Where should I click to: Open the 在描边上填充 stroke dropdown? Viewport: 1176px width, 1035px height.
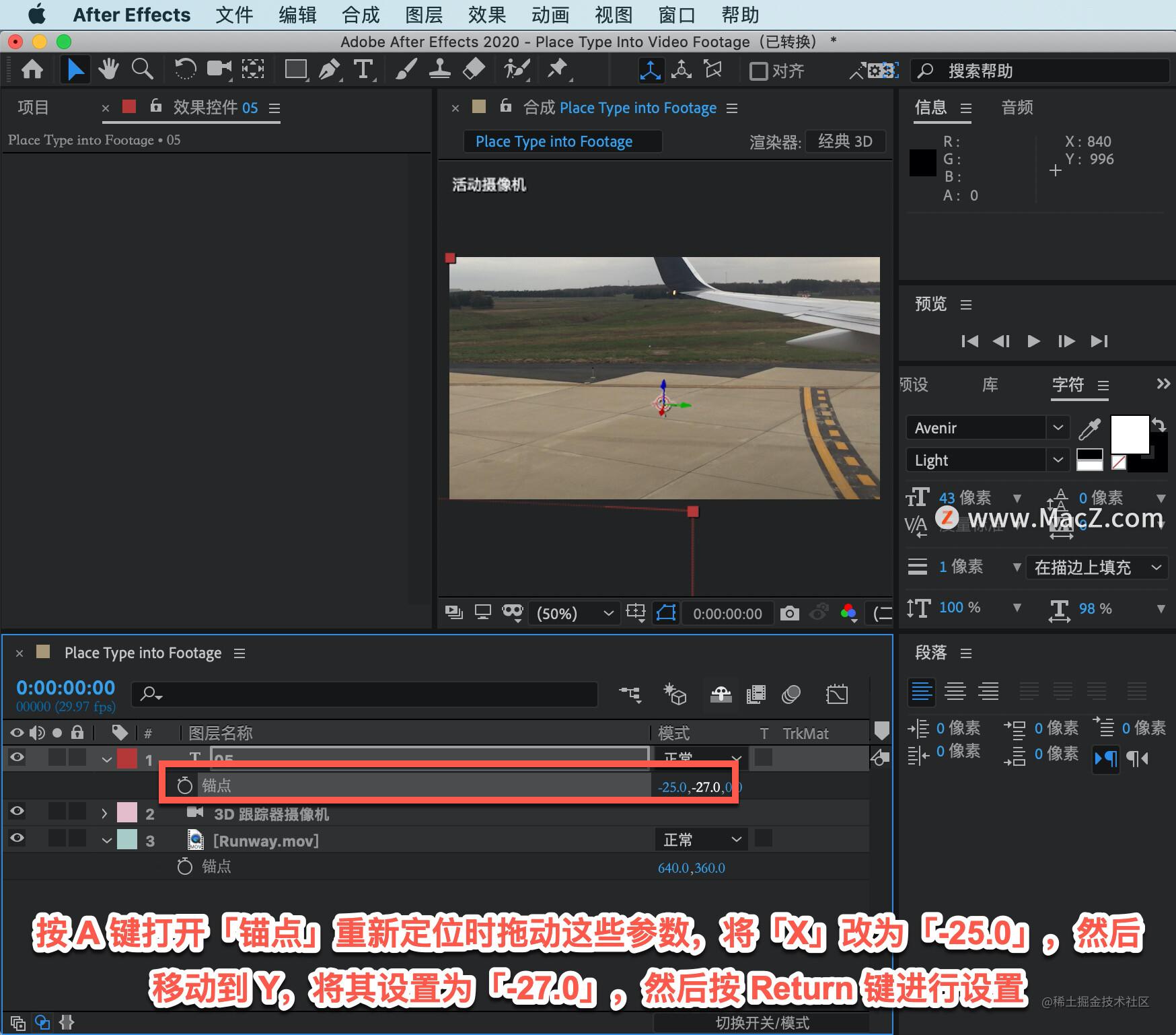(x=1097, y=567)
